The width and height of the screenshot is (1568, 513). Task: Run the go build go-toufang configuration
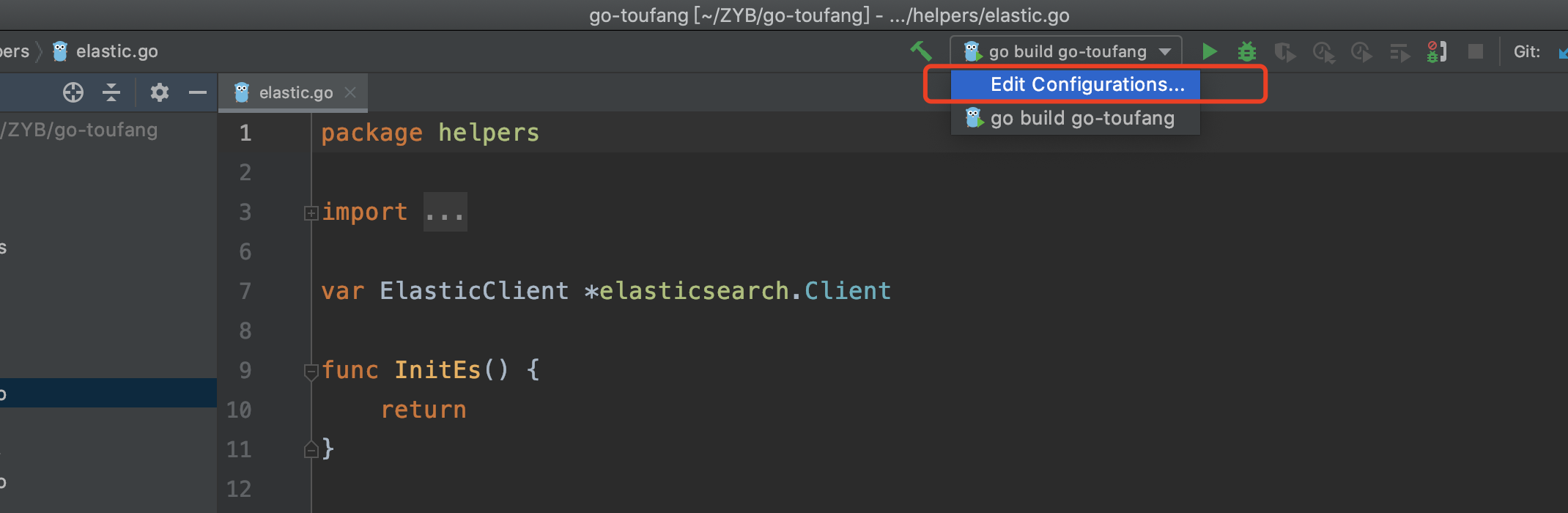point(1209,51)
